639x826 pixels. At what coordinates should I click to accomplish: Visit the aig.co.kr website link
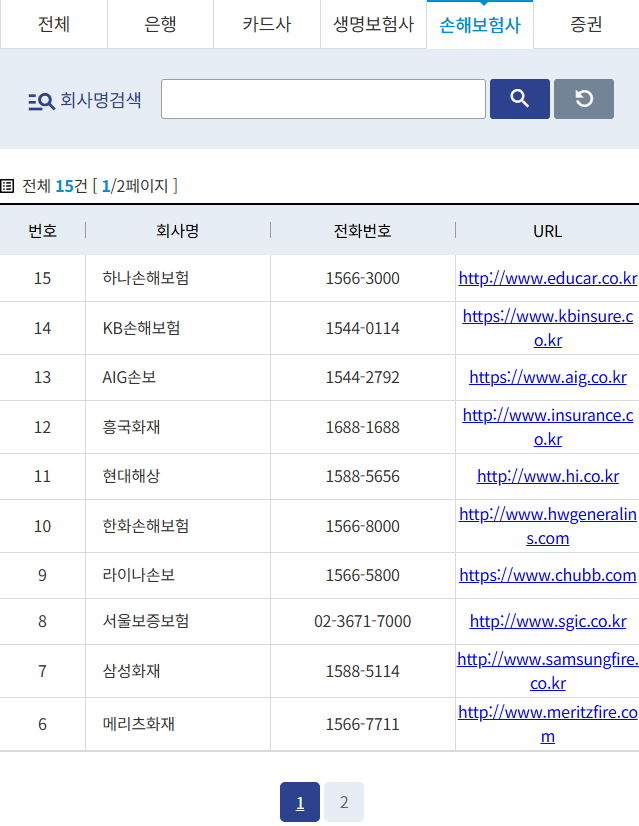point(548,377)
